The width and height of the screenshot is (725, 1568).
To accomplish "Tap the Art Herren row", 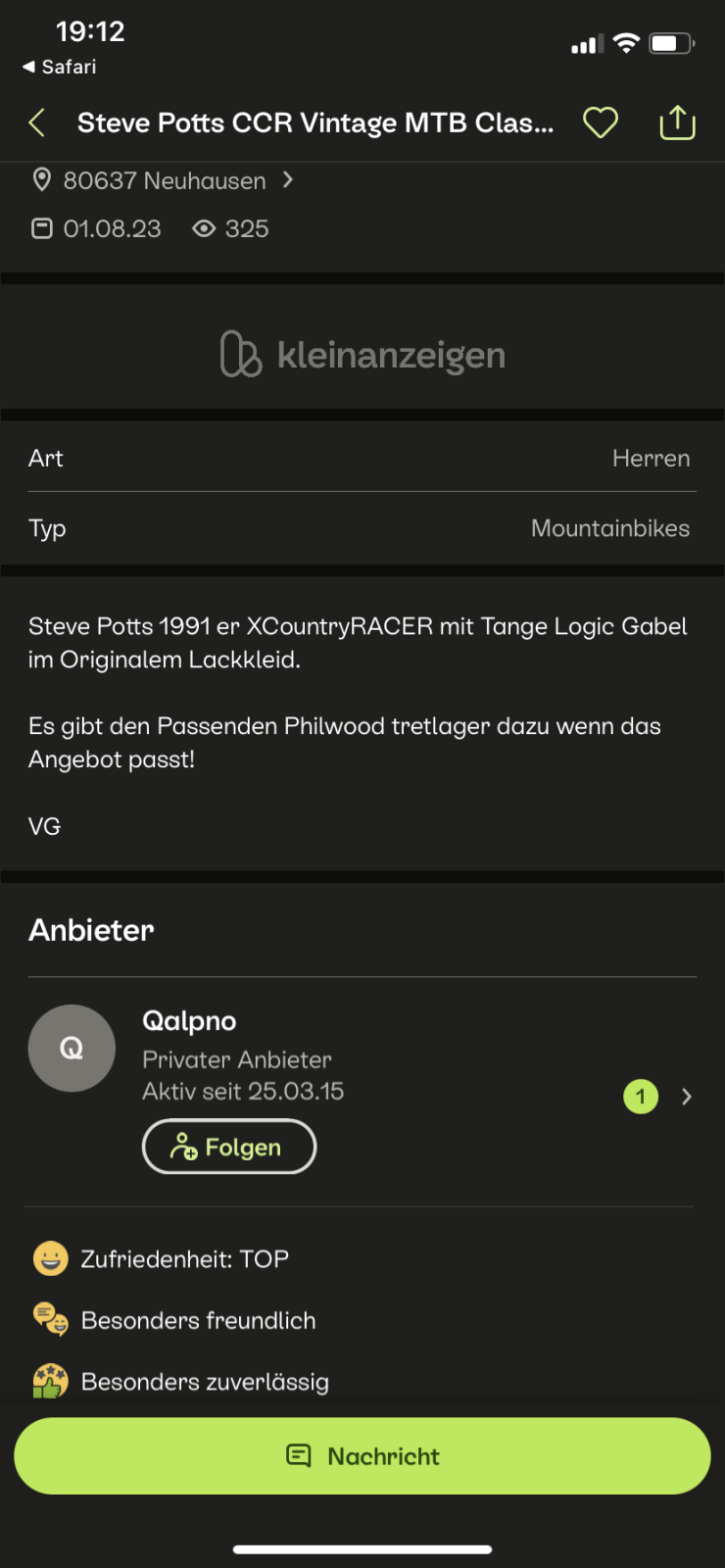I will point(362,458).
